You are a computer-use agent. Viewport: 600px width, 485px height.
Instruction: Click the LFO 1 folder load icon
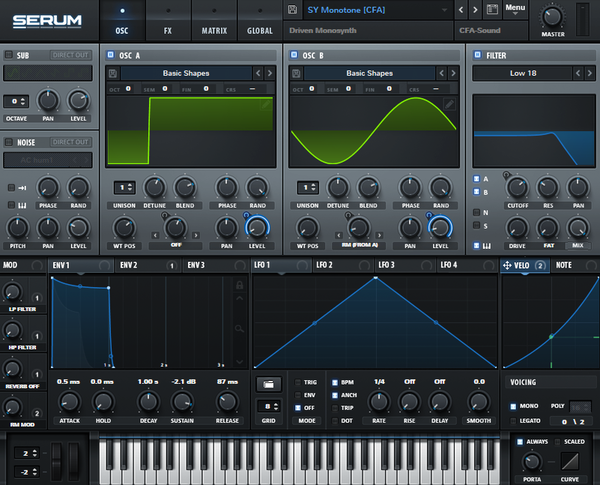(268, 384)
